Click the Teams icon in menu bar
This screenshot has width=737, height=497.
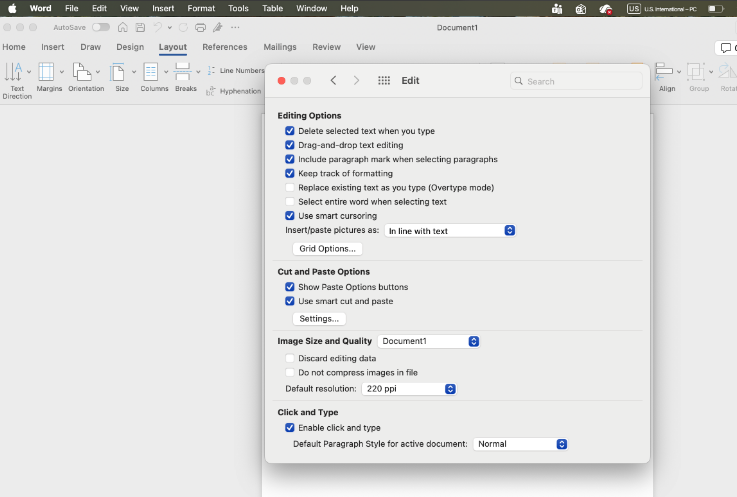[x=557, y=8]
